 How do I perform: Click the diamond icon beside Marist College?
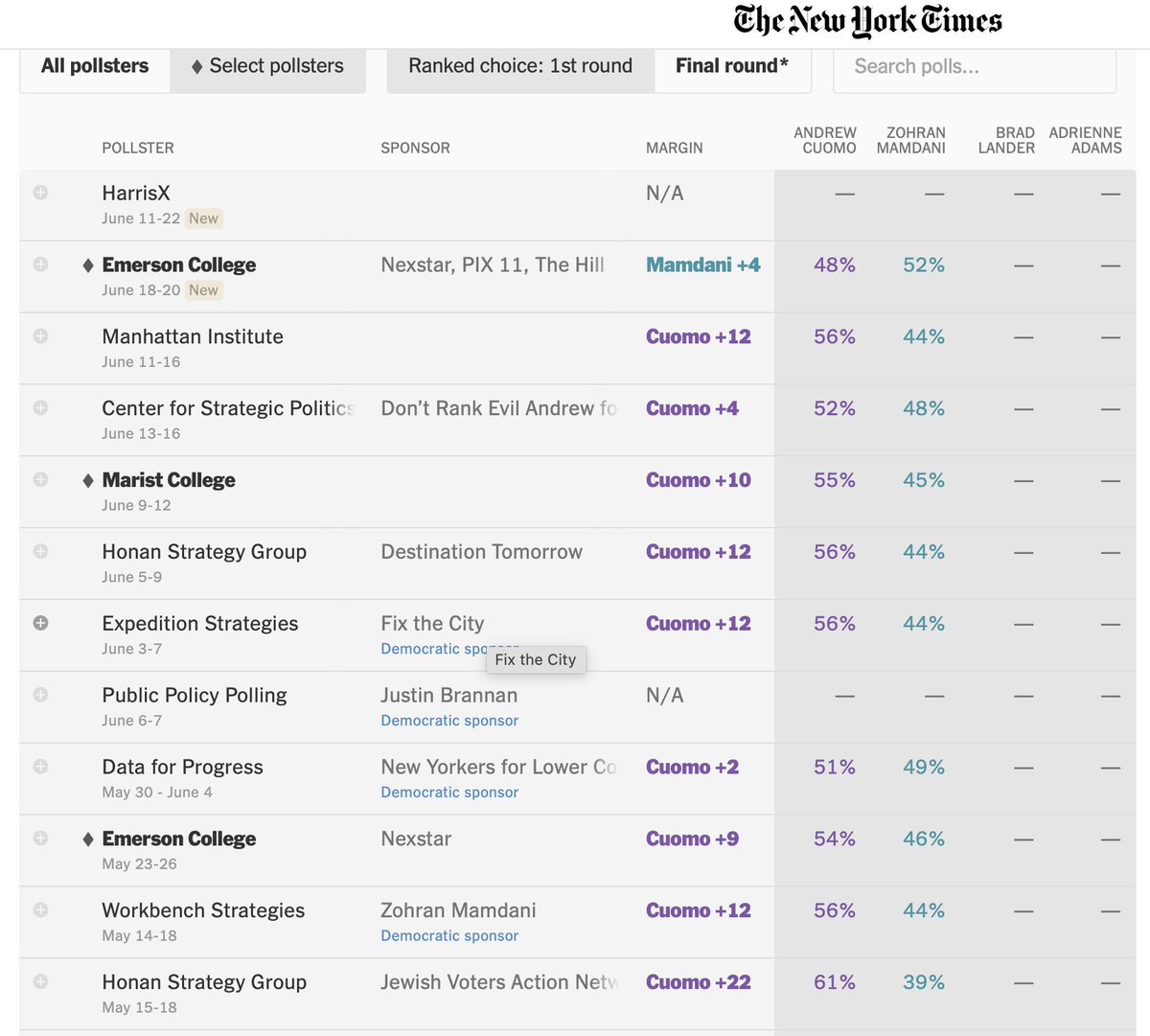(x=88, y=480)
